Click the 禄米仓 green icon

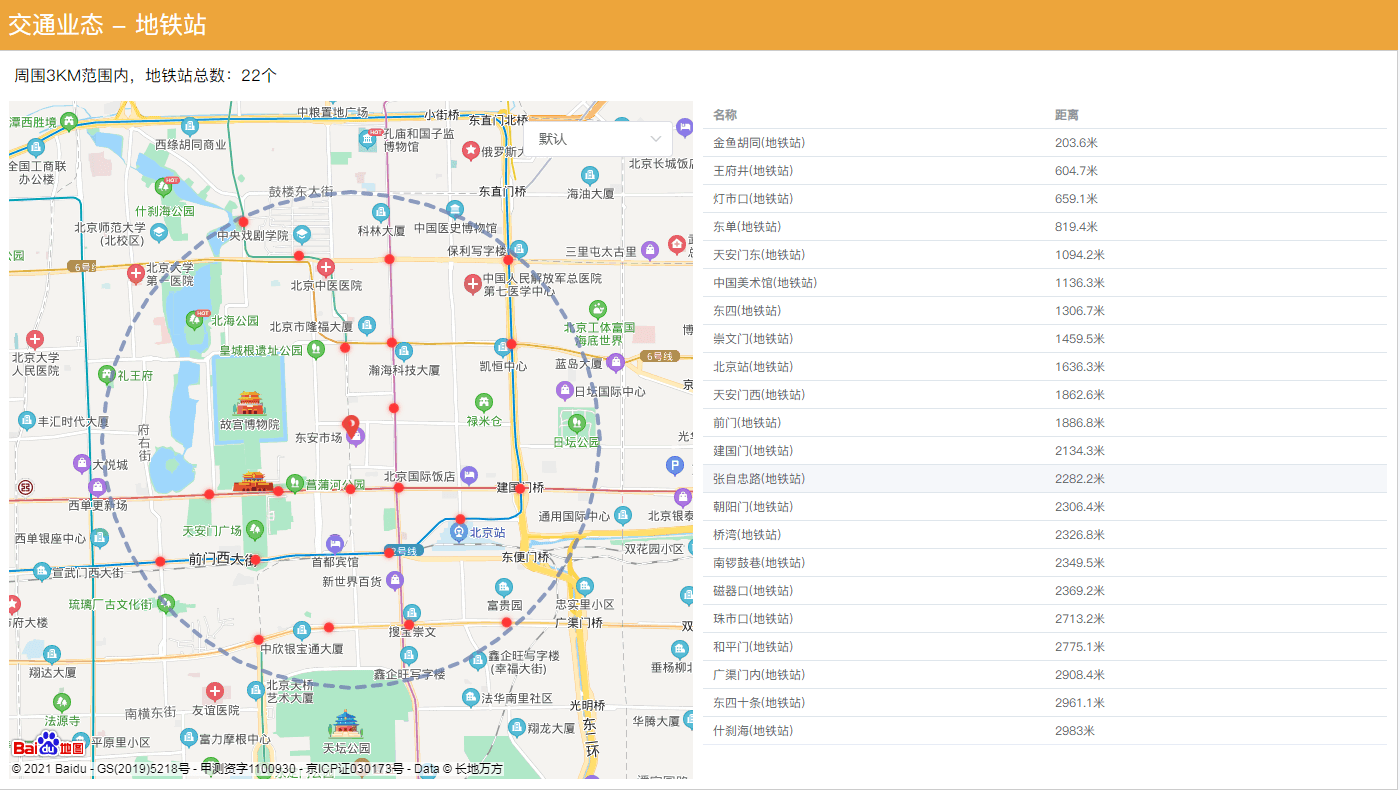(484, 403)
